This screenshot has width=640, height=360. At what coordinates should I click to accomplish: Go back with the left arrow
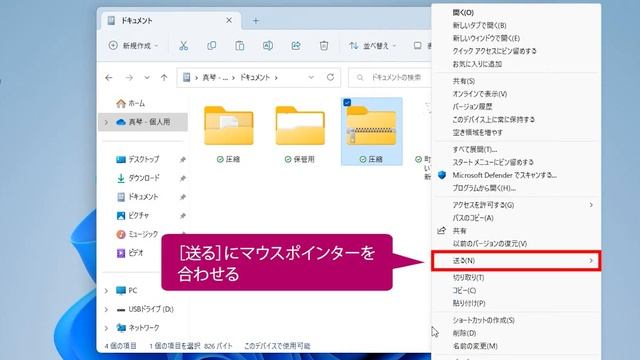click(x=109, y=78)
